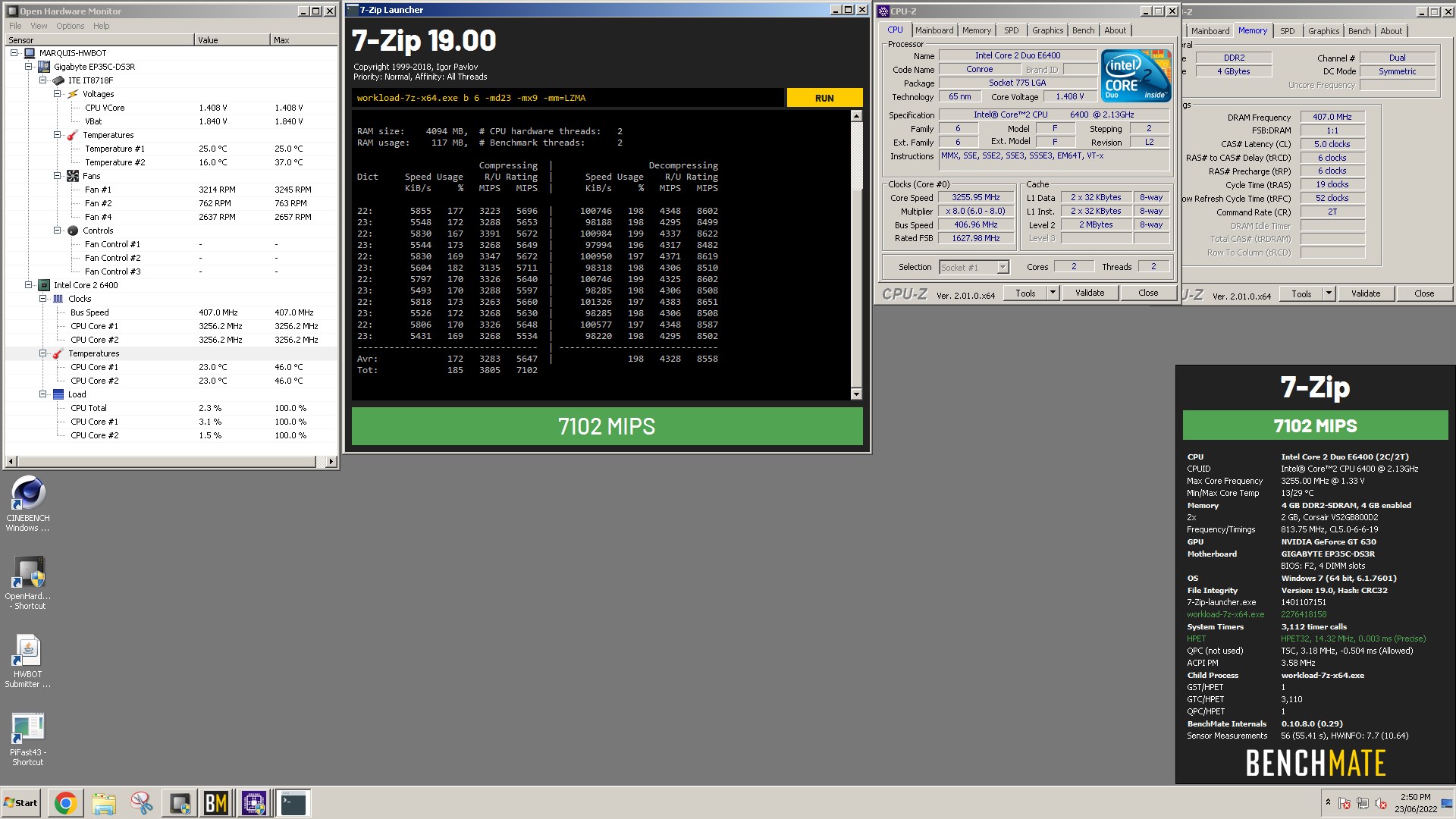Show hidden tray icons arrow
This screenshot has width=1456, height=819.
pos(1328,802)
